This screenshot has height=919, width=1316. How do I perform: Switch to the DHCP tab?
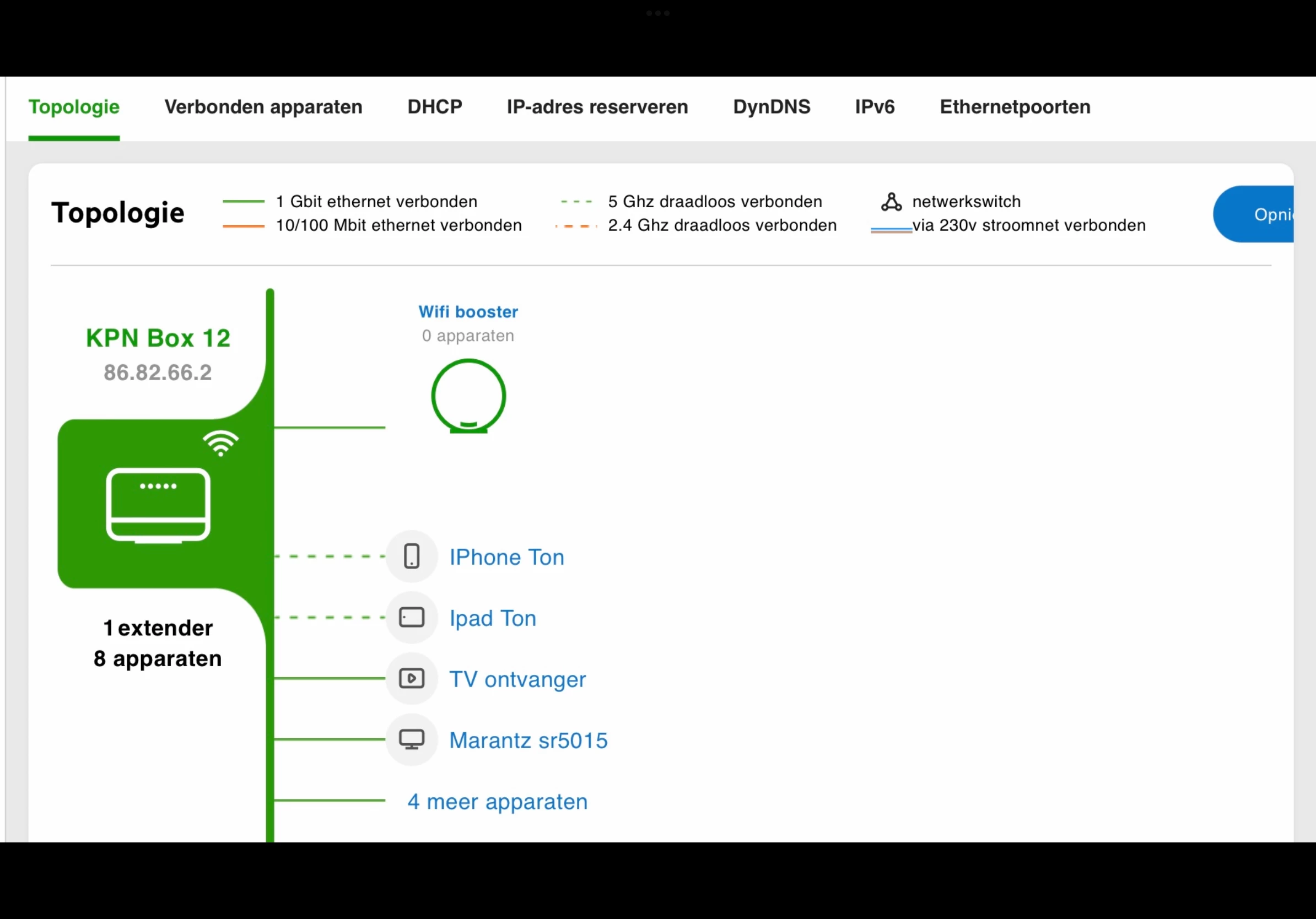coord(434,107)
